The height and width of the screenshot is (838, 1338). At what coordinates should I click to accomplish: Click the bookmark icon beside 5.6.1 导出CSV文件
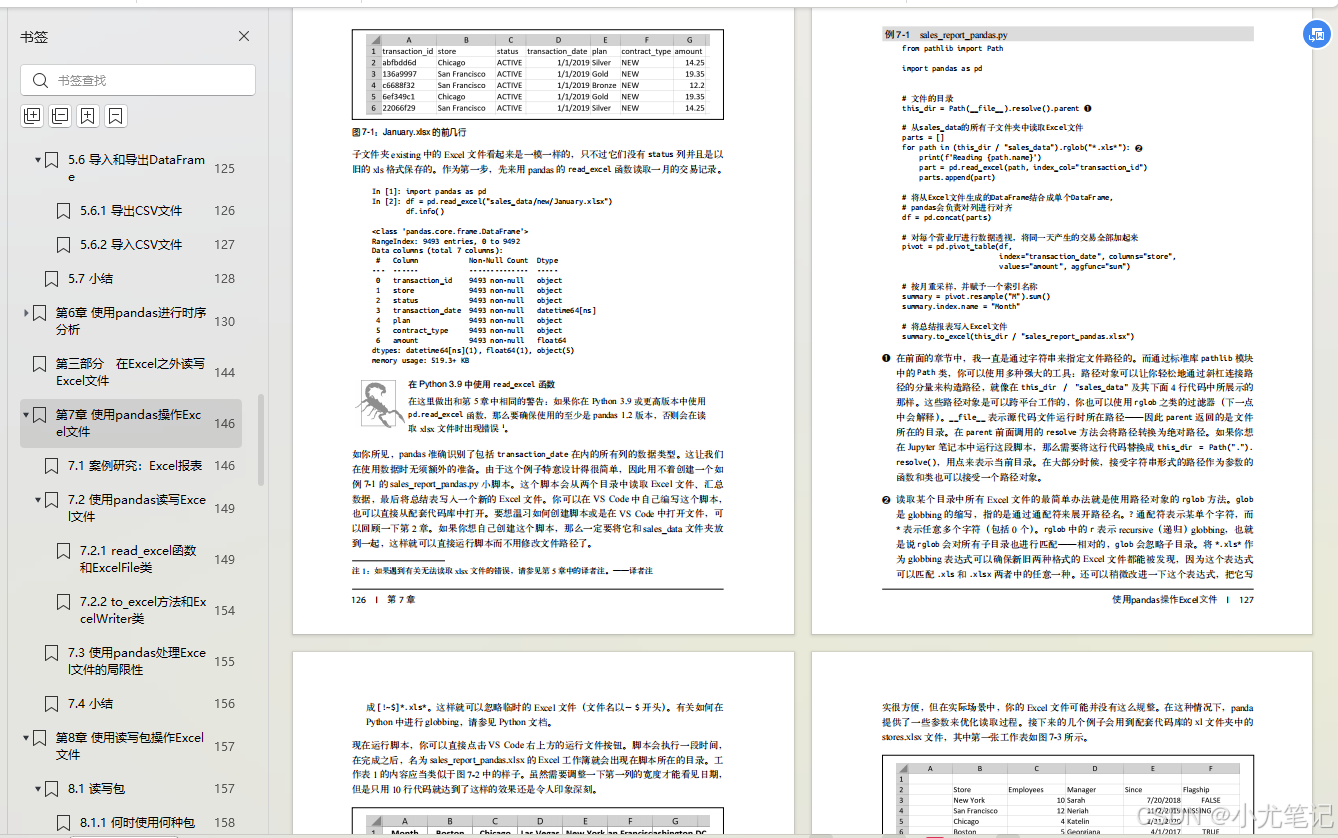pyautogui.click(x=63, y=211)
